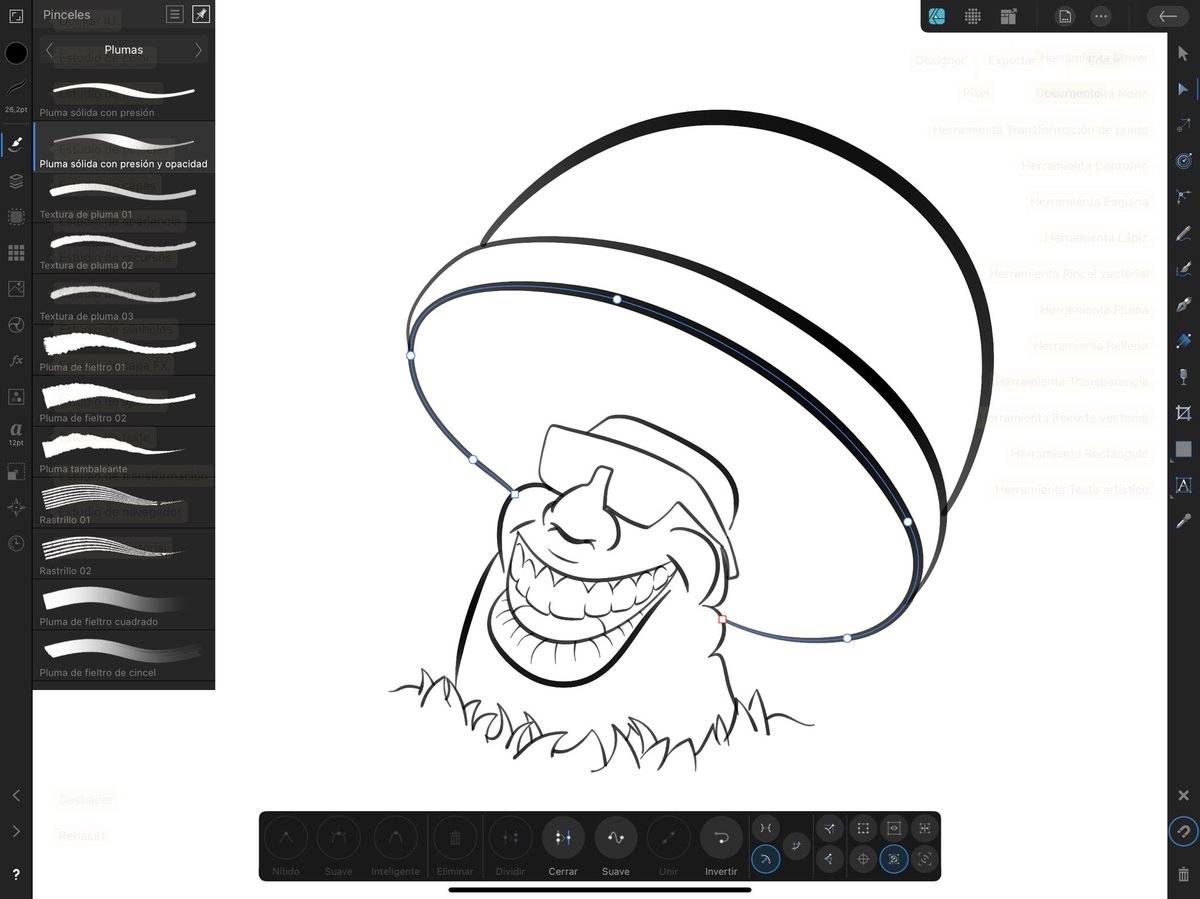Image resolution: width=1200 pixels, height=899 pixels.
Task: Go to previous brush category chevron
Action: (x=49, y=49)
